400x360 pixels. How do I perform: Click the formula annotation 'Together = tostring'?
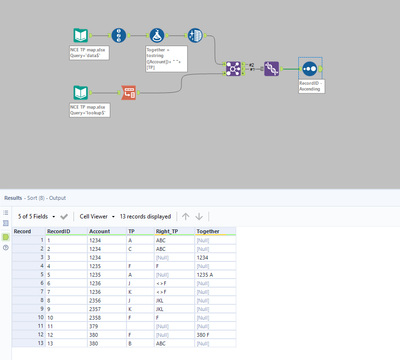(x=166, y=59)
